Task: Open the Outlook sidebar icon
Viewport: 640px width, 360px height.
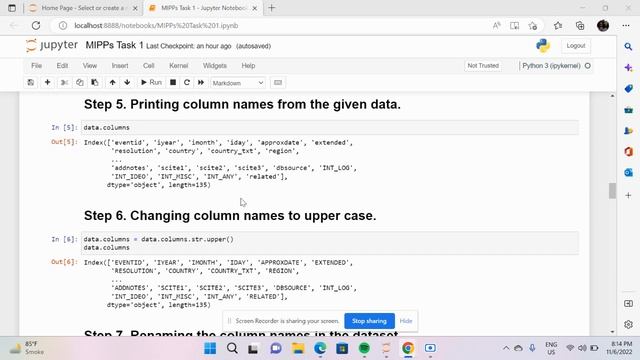Action: [628, 173]
